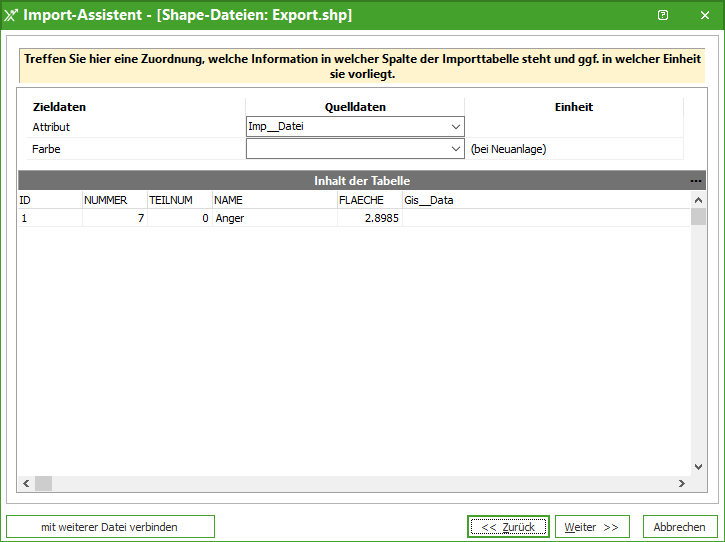Screen dimensions: 725x542
Task: Click the Gis__Data column header
Action: tap(546, 200)
